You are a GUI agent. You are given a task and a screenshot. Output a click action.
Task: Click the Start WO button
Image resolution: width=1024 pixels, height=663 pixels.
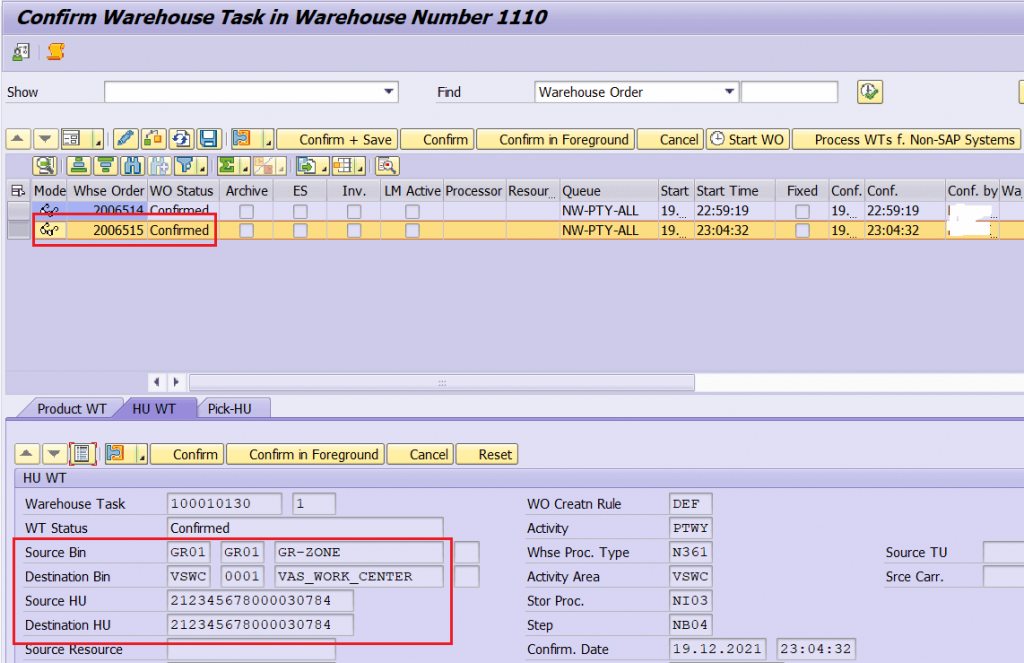click(x=748, y=139)
